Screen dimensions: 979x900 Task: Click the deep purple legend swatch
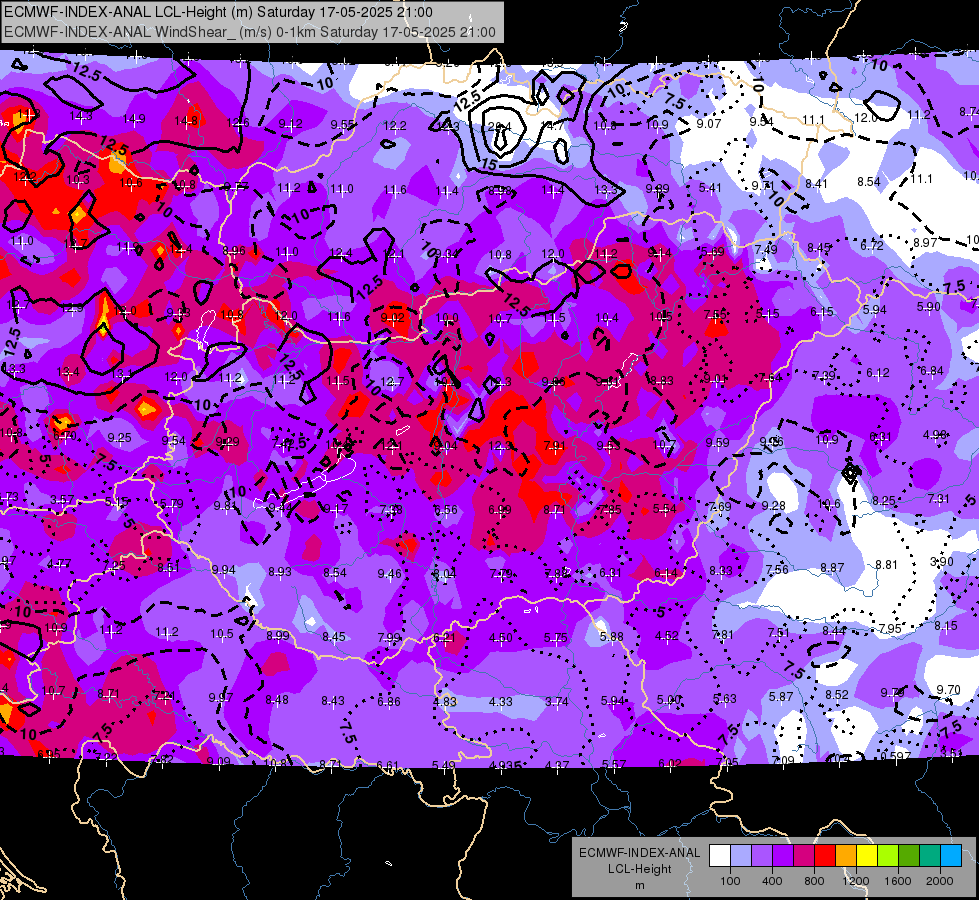tap(783, 856)
